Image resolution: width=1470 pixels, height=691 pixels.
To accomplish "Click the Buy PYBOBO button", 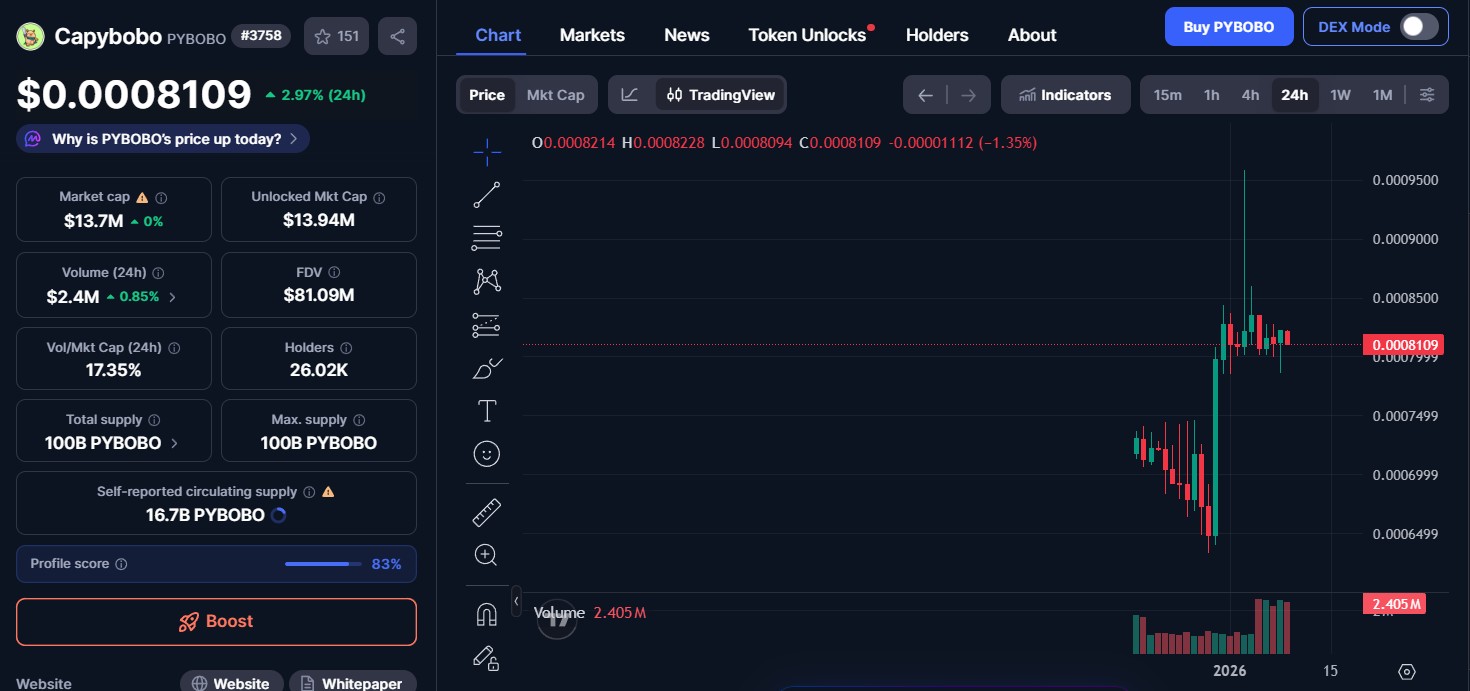I will tap(1228, 27).
